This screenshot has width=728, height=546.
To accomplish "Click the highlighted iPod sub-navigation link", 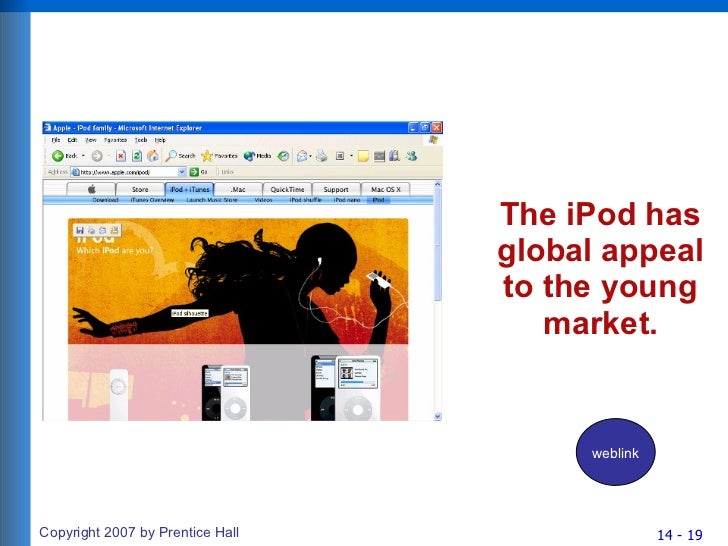I will click(378, 200).
